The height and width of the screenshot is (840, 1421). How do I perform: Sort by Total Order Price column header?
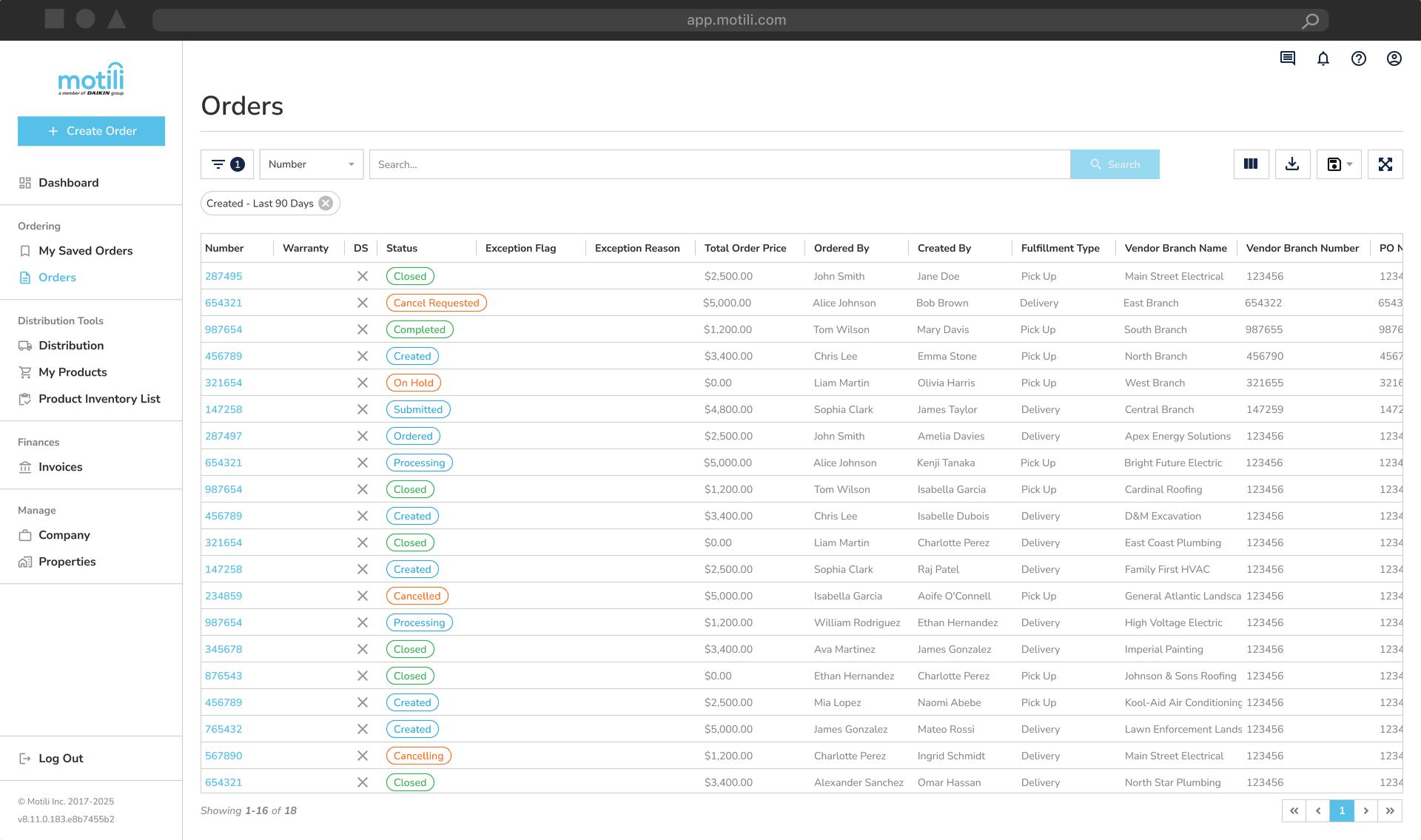(x=745, y=248)
